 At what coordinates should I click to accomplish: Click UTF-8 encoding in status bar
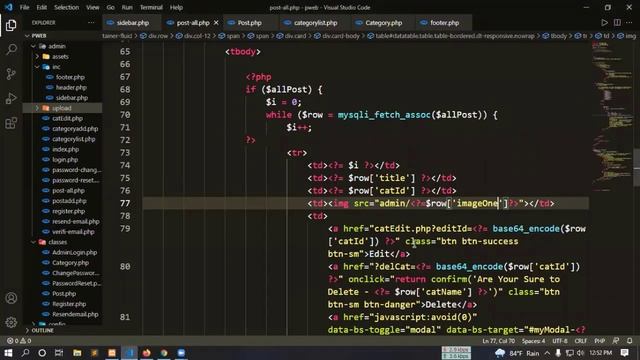coord(560,340)
